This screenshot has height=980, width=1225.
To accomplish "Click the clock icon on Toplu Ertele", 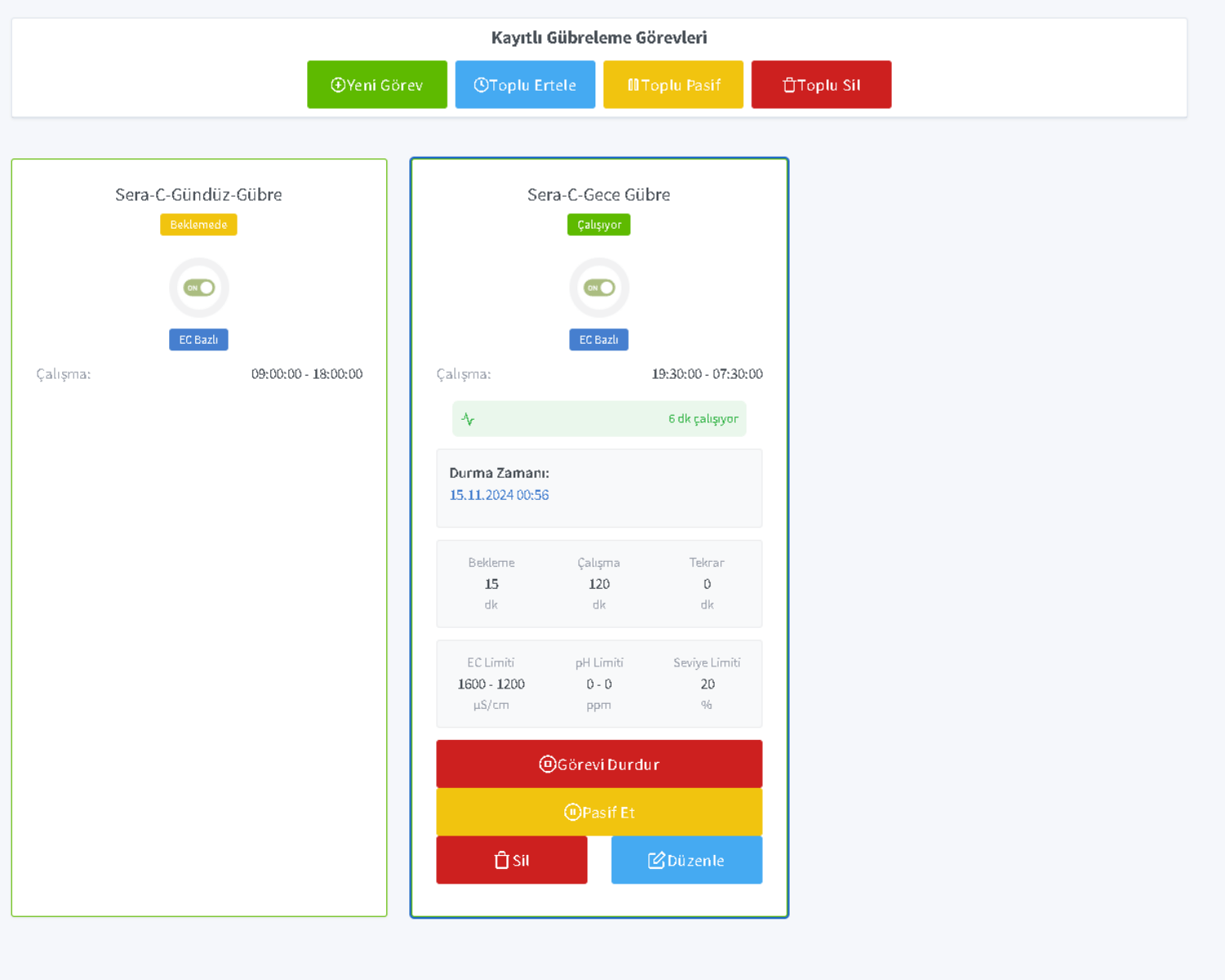I will click(481, 85).
